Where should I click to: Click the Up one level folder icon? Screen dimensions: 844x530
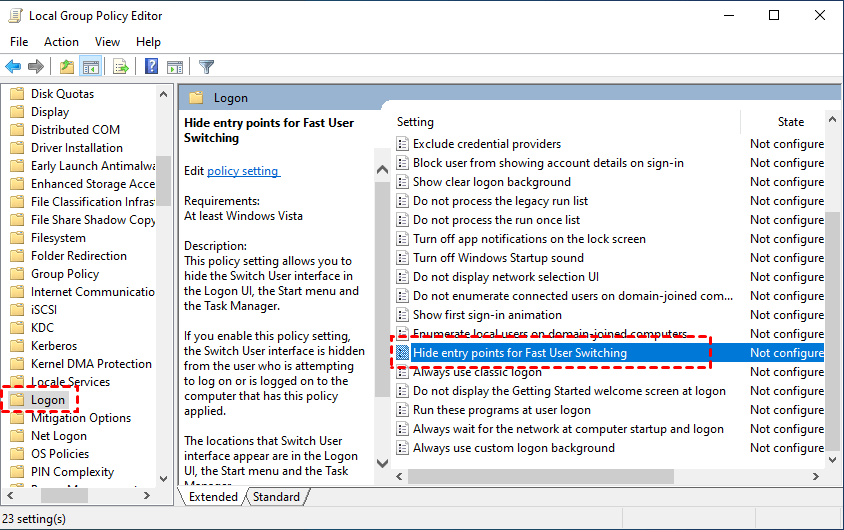pos(67,67)
